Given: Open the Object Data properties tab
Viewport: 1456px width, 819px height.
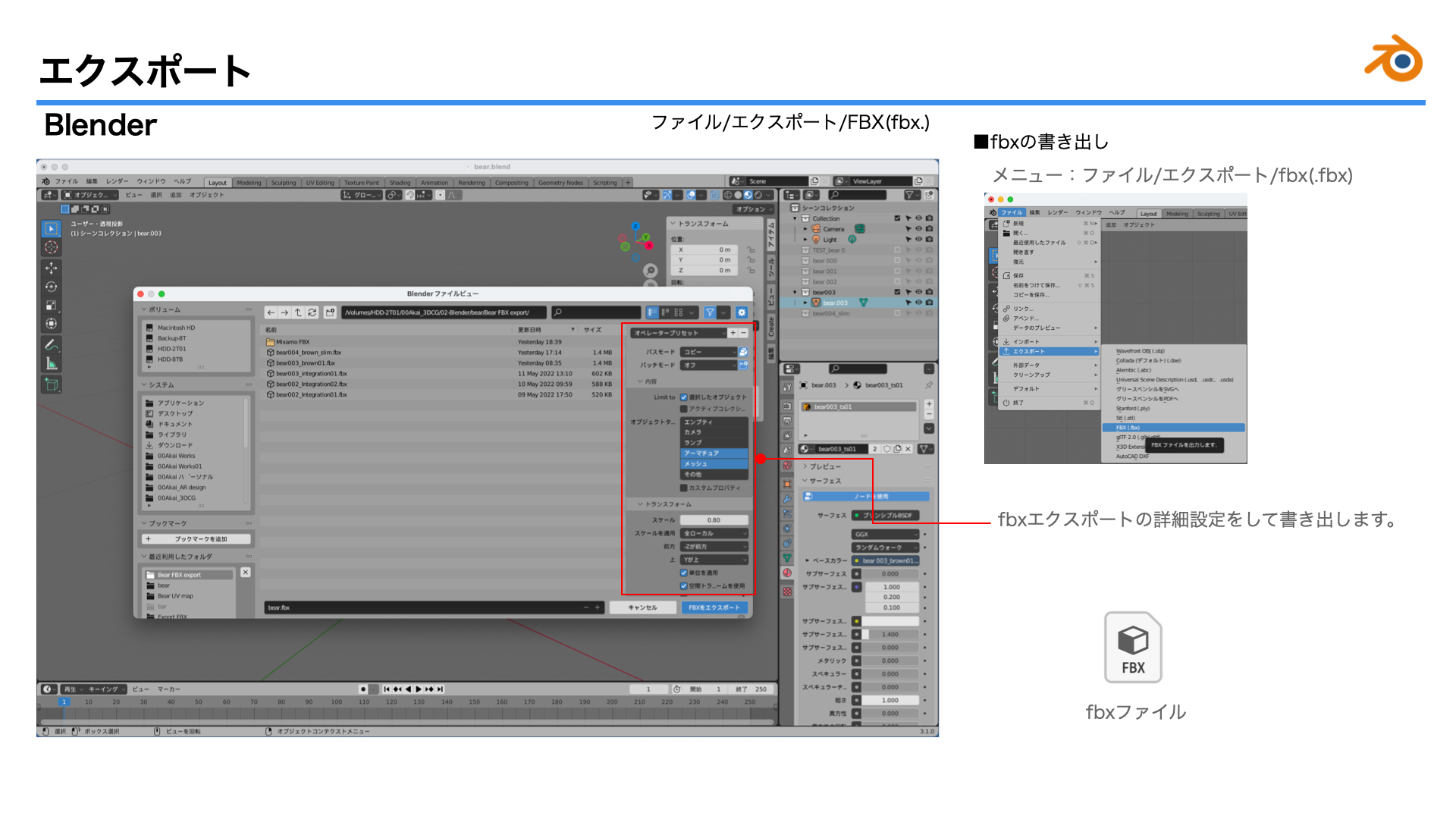Looking at the screenshot, I should click(x=787, y=558).
